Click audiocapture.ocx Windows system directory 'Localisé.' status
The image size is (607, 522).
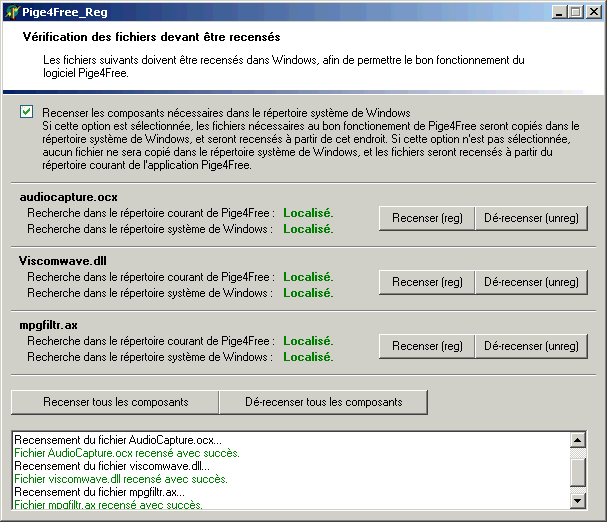pos(308,229)
